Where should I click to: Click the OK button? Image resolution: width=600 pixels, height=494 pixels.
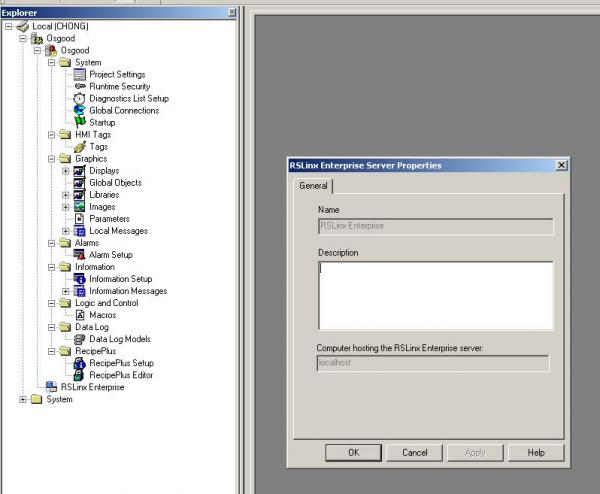[354, 453]
